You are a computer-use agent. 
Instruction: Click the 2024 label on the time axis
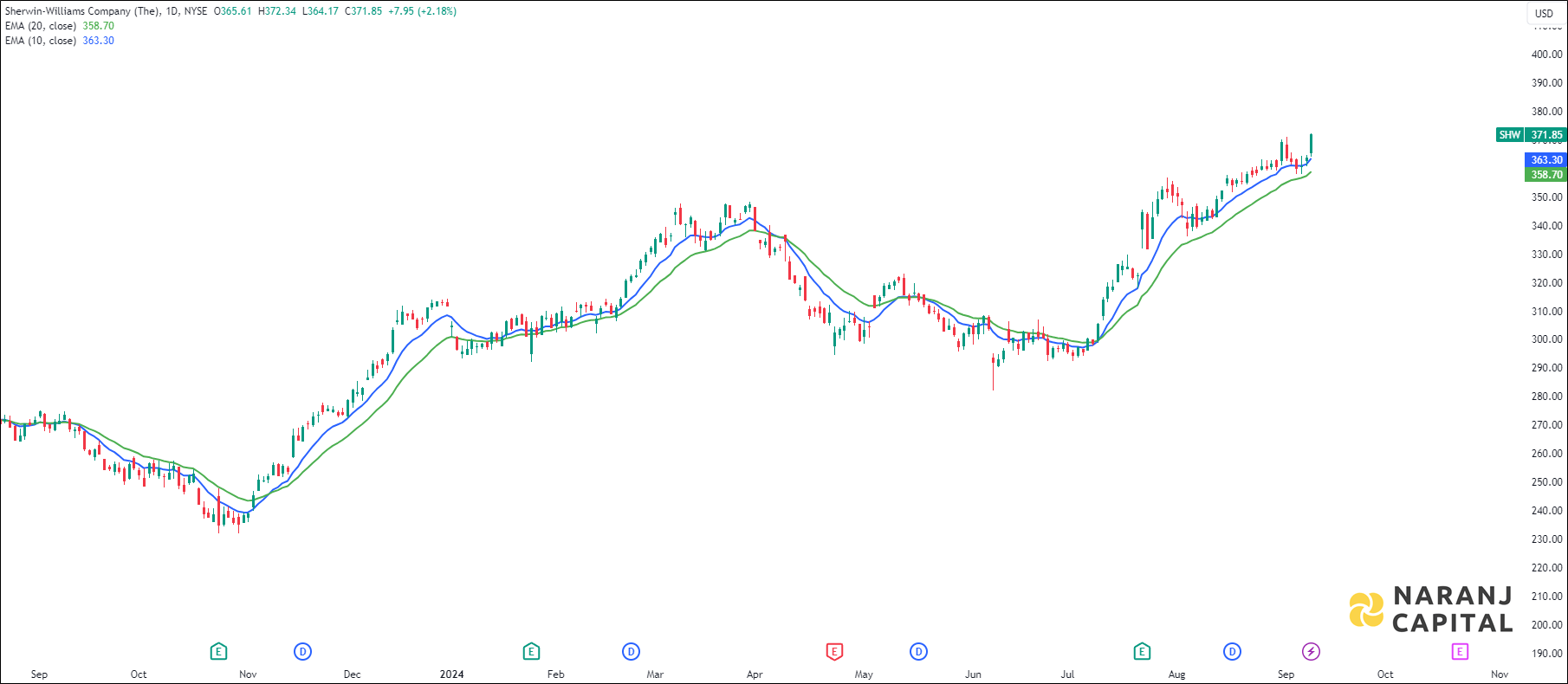pyautogui.click(x=451, y=674)
